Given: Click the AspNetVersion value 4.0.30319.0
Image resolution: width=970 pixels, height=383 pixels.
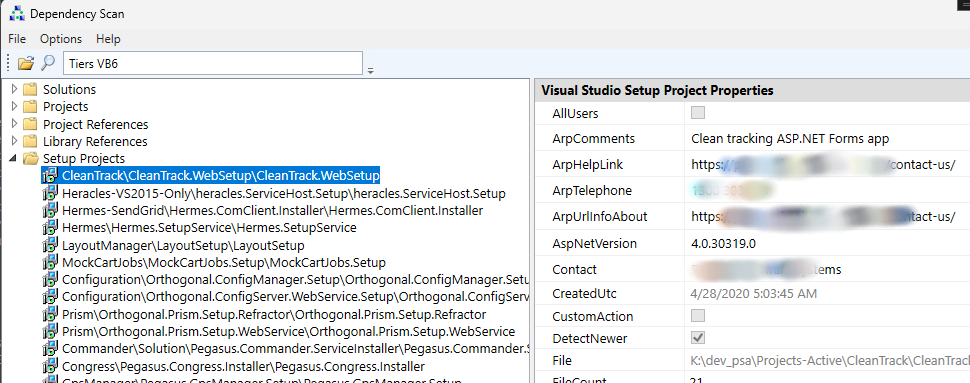Looking at the screenshot, I should (723, 243).
